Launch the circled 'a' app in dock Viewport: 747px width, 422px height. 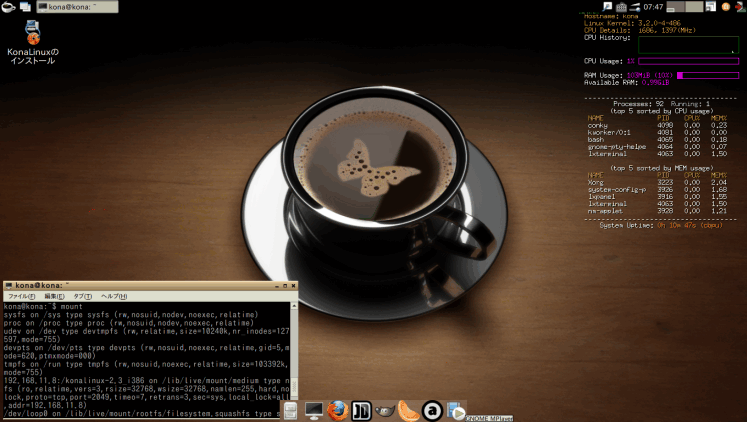pyautogui.click(x=432, y=411)
